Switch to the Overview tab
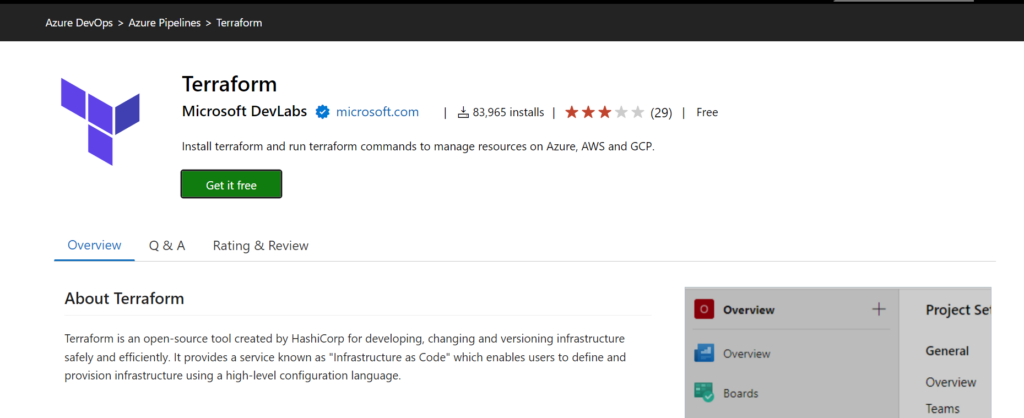 (x=94, y=245)
